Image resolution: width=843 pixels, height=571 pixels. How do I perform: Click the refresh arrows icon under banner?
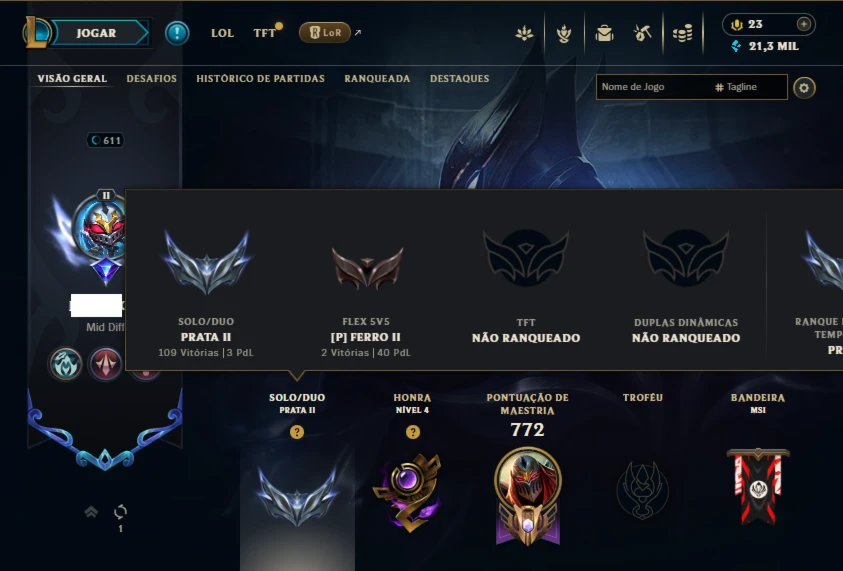point(120,511)
